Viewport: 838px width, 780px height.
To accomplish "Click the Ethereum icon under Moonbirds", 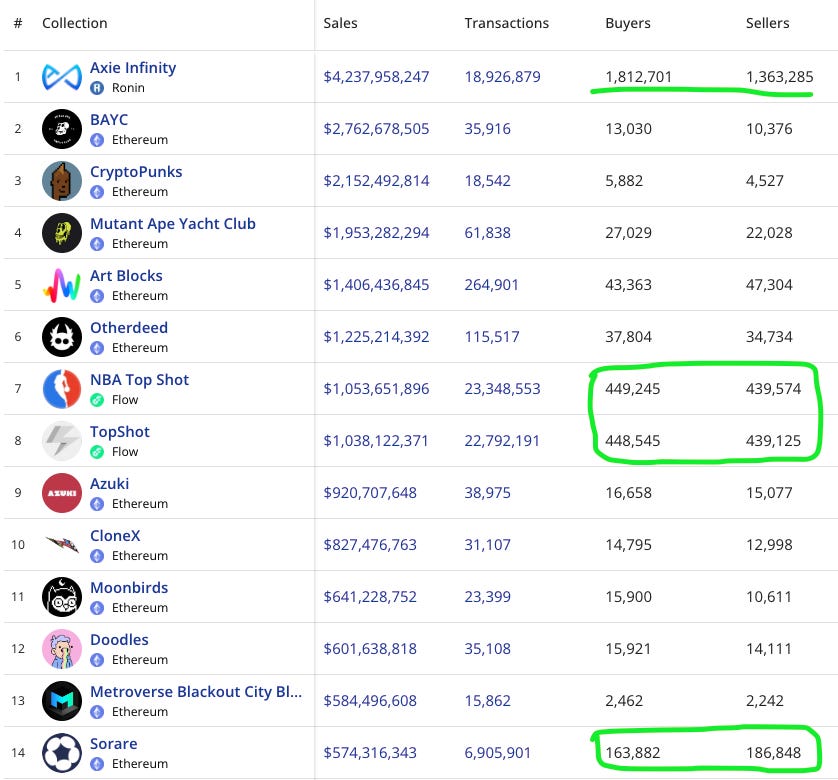I will coord(97,608).
